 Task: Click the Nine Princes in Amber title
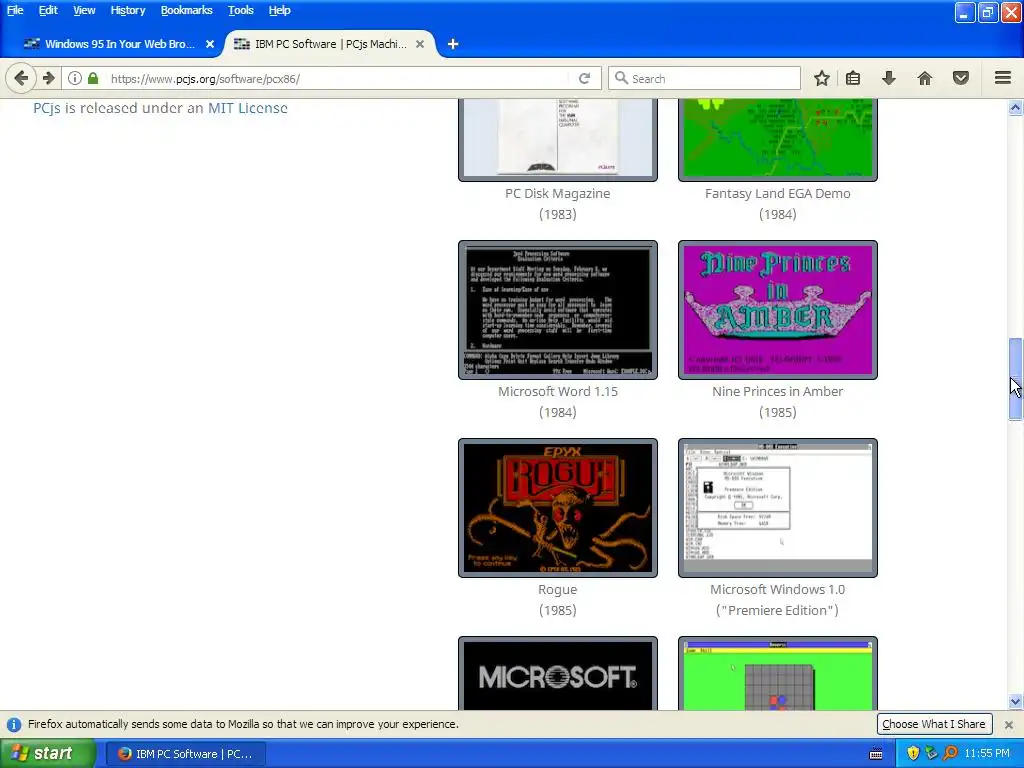click(778, 391)
